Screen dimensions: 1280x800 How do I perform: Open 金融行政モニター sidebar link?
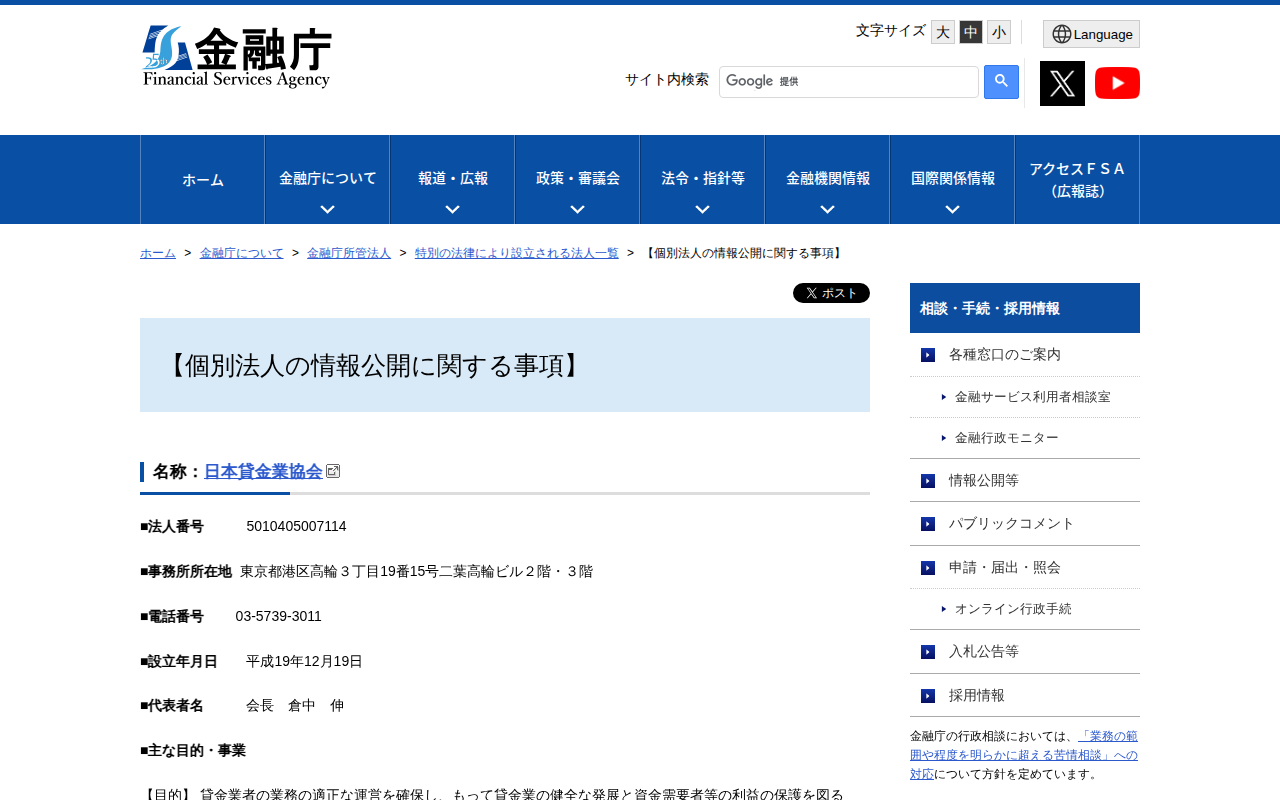tap(1007, 438)
